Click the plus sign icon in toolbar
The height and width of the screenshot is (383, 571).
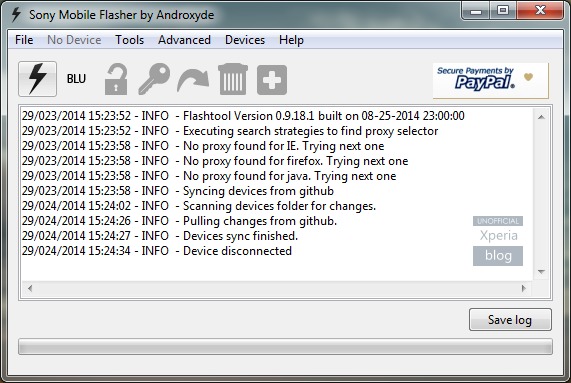(272, 80)
